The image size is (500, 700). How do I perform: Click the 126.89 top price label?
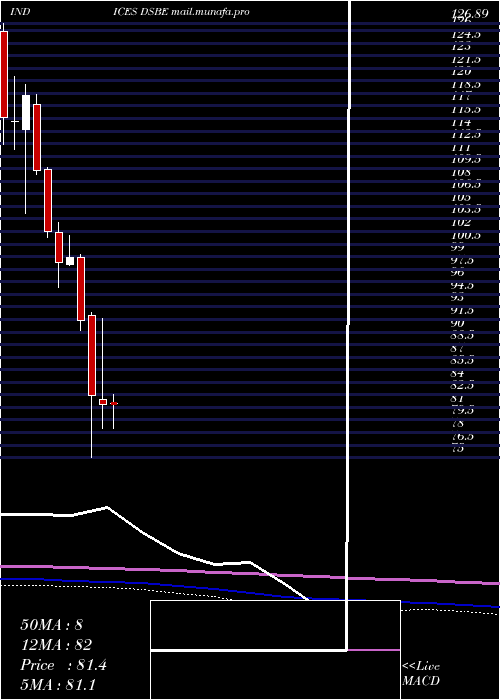click(468, 13)
